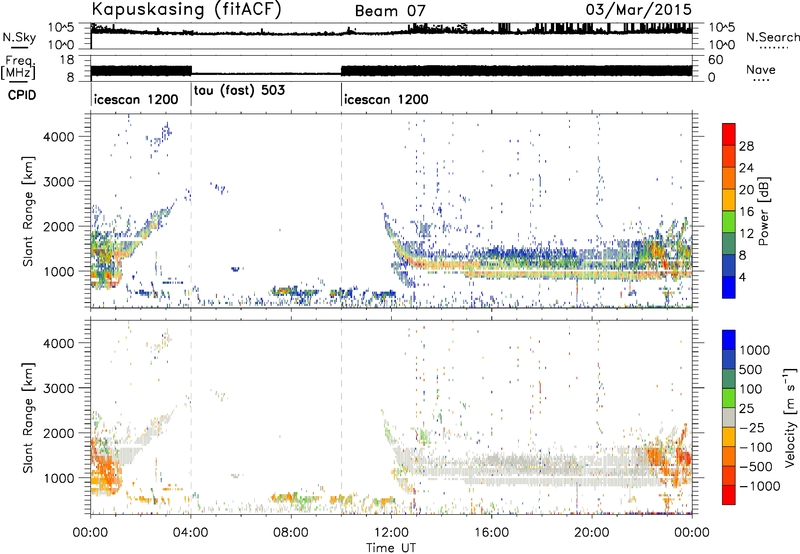Click the '04:00' time axis tick label
Image resolution: width=800 pixels, height=554 pixels.
coord(191,533)
